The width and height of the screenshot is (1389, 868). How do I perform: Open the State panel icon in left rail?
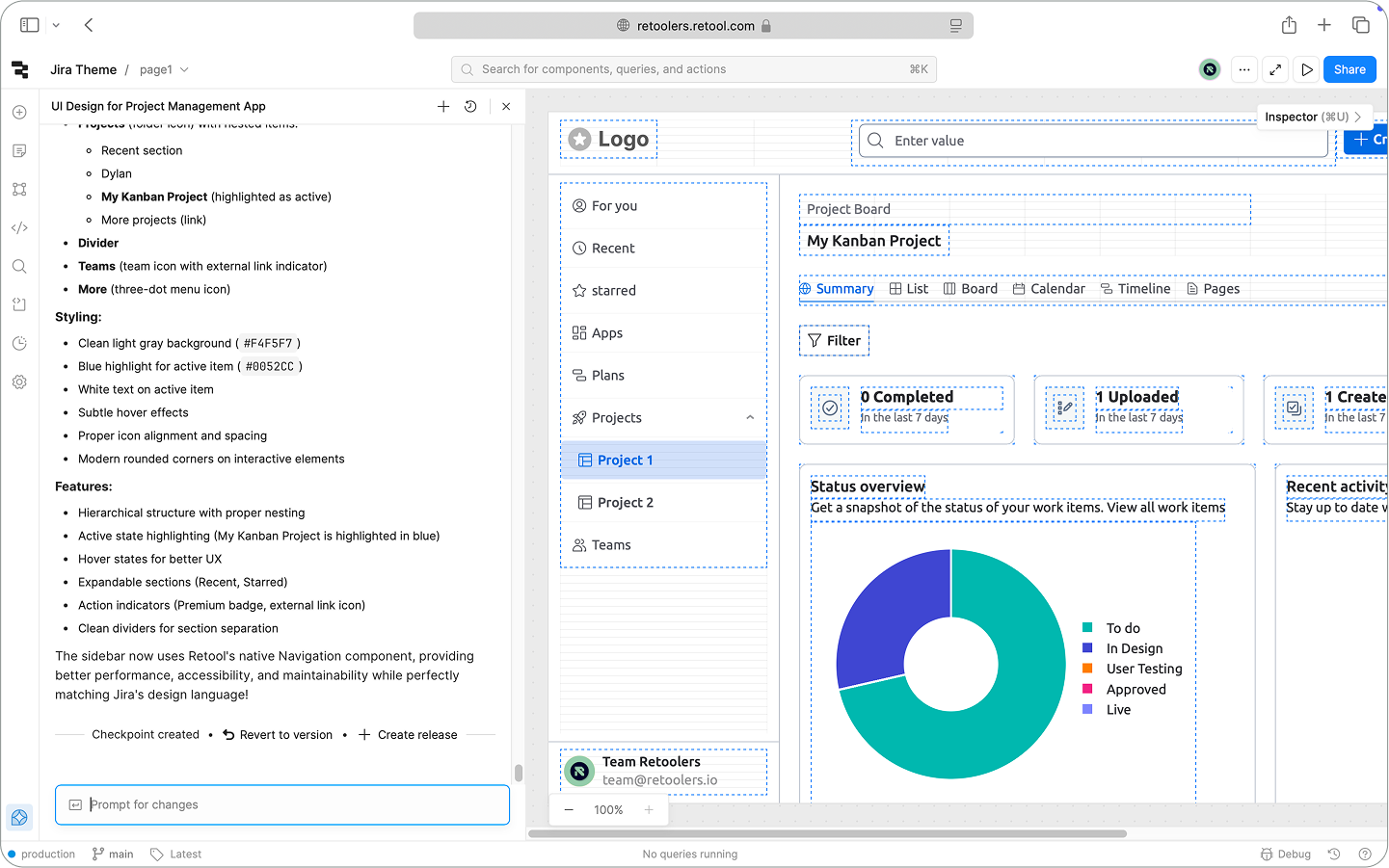pyautogui.click(x=19, y=304)
